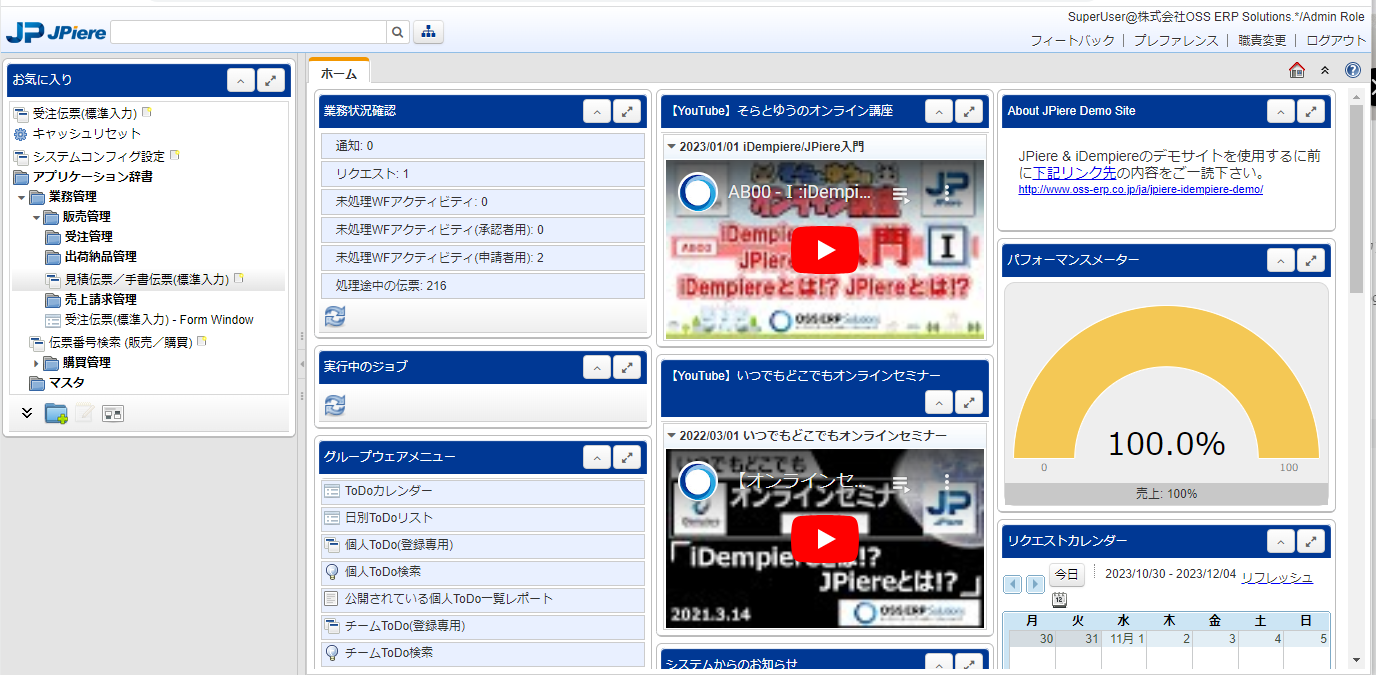Open 個人ToDo(登録専用) menu item

coord(483,546)
